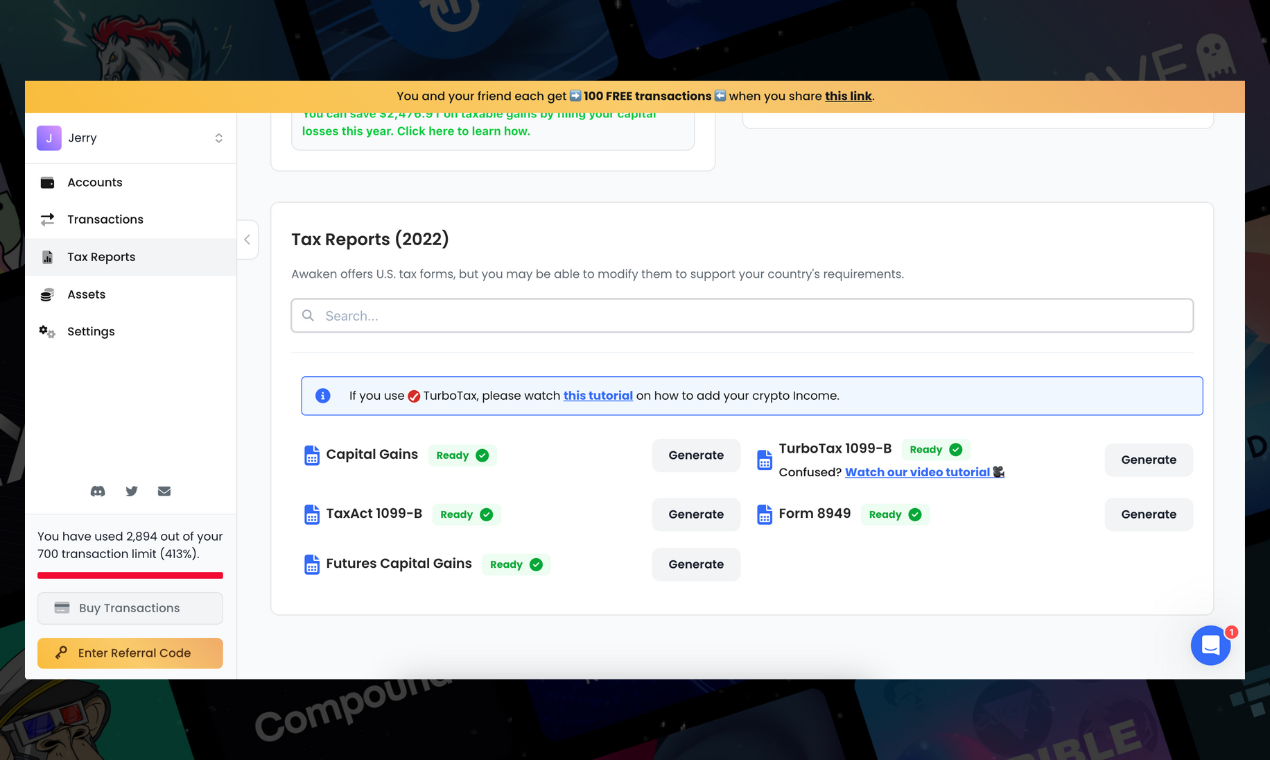
Task: Open the chat support bubble
Action: pos(1210,646)
